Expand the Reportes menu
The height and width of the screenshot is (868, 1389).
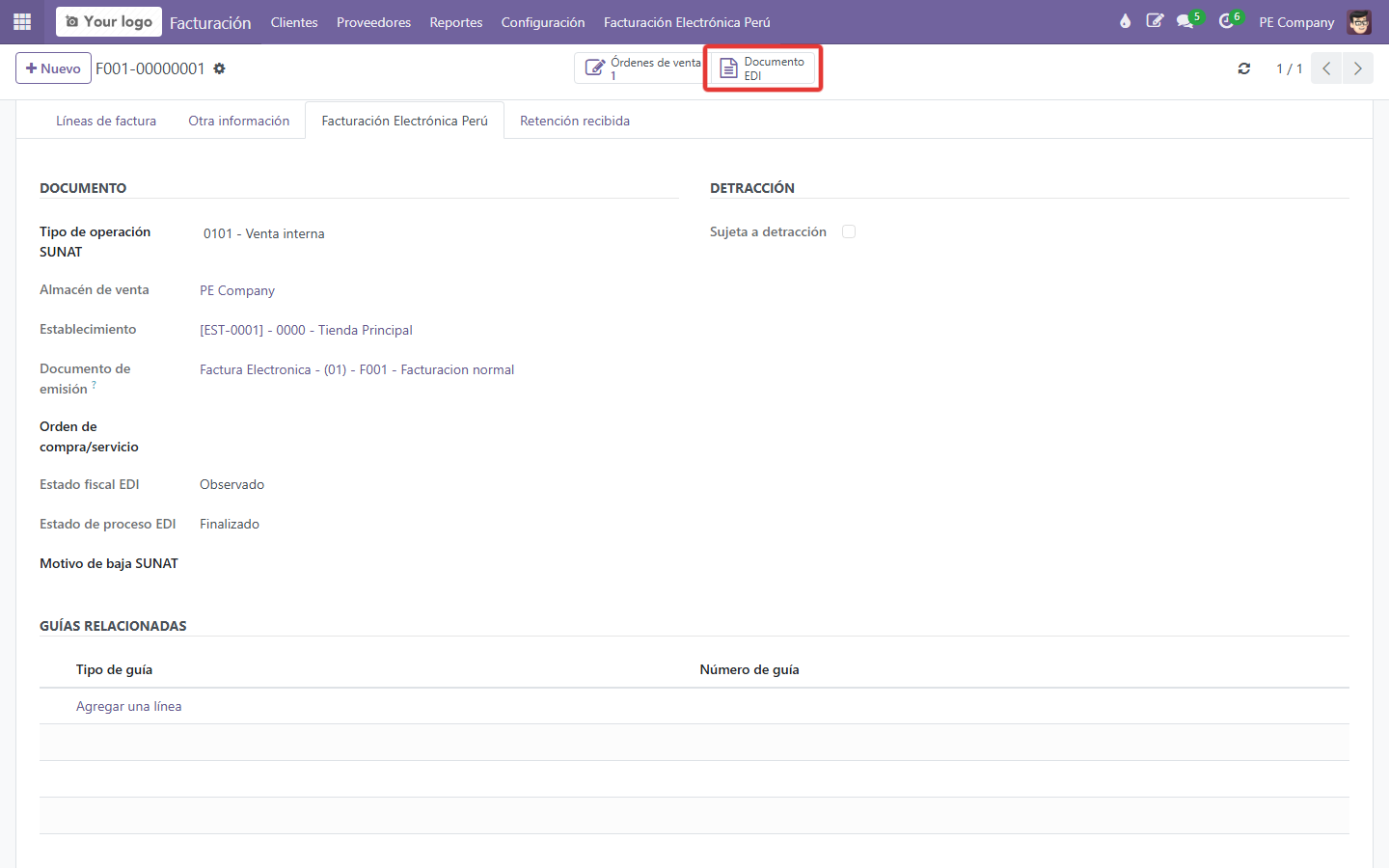tap(456, 22)
